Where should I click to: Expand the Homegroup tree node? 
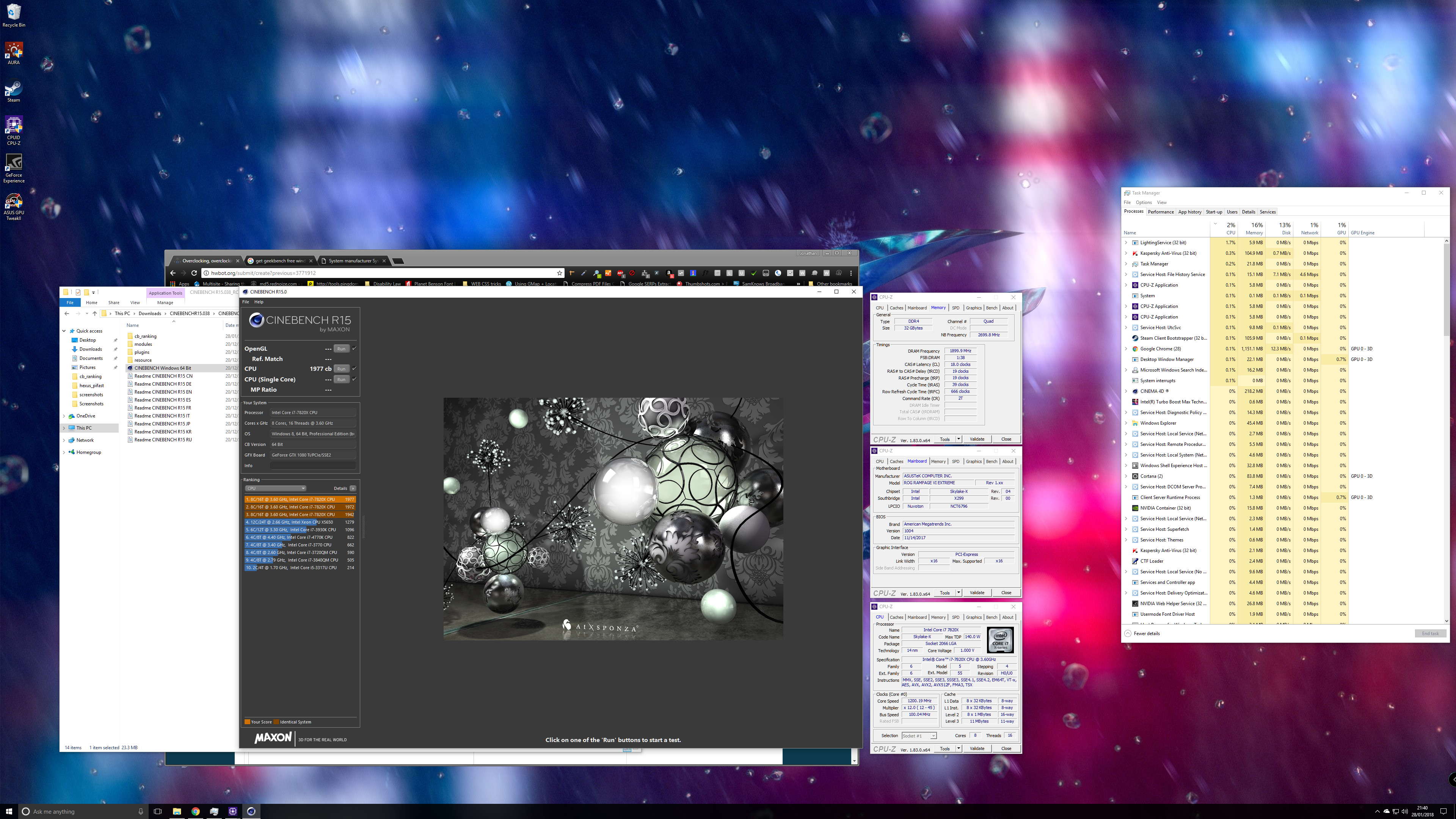(64, 452)
